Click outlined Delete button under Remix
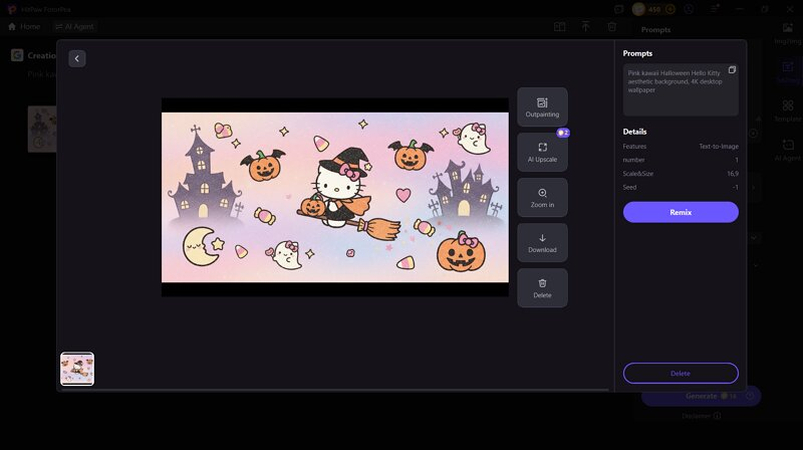 pyautogui.click(x=681, y=373)
